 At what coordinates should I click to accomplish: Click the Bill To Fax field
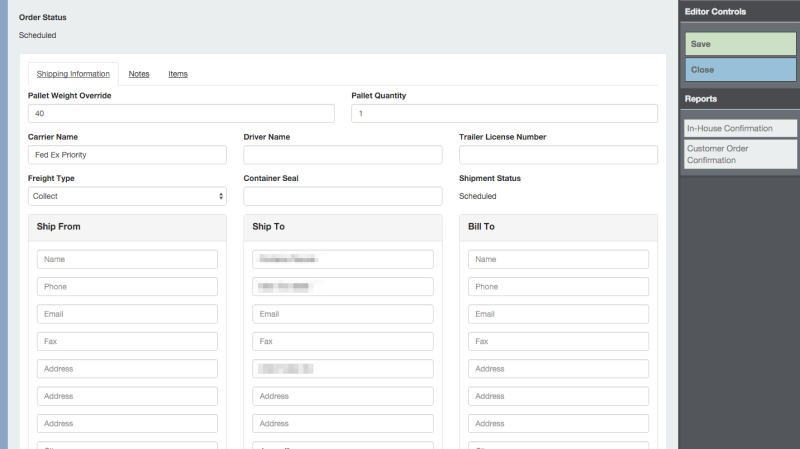pos(558,341)
